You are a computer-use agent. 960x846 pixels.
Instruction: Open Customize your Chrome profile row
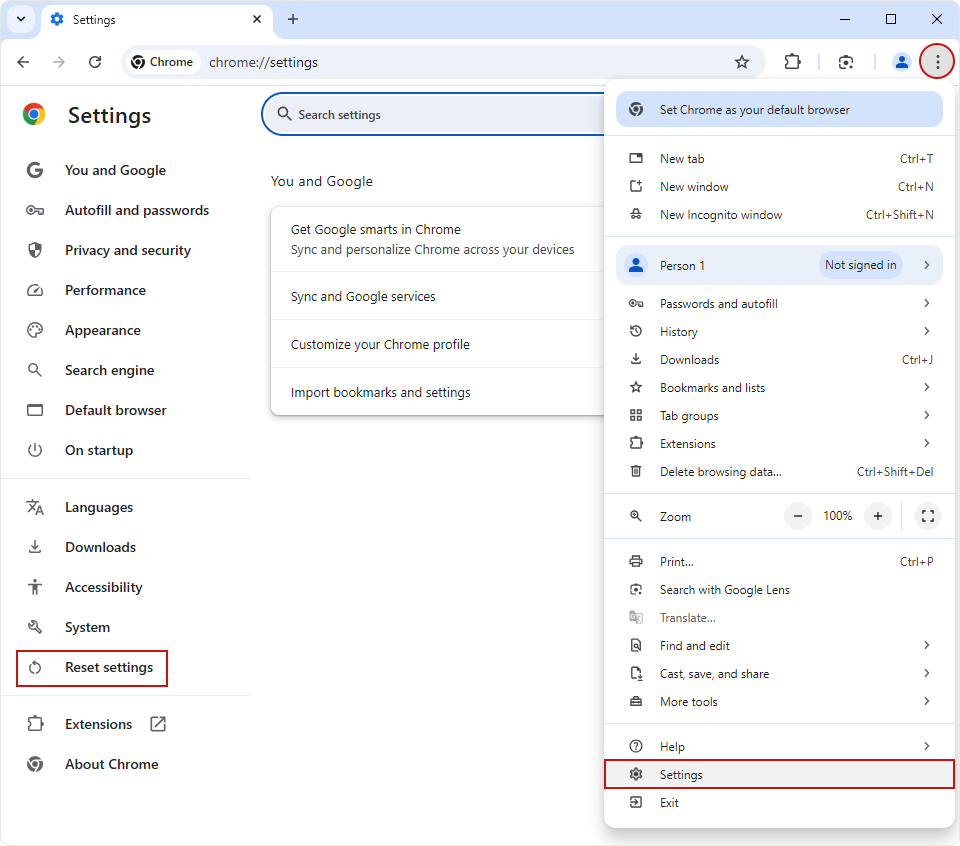click(437, 344)
